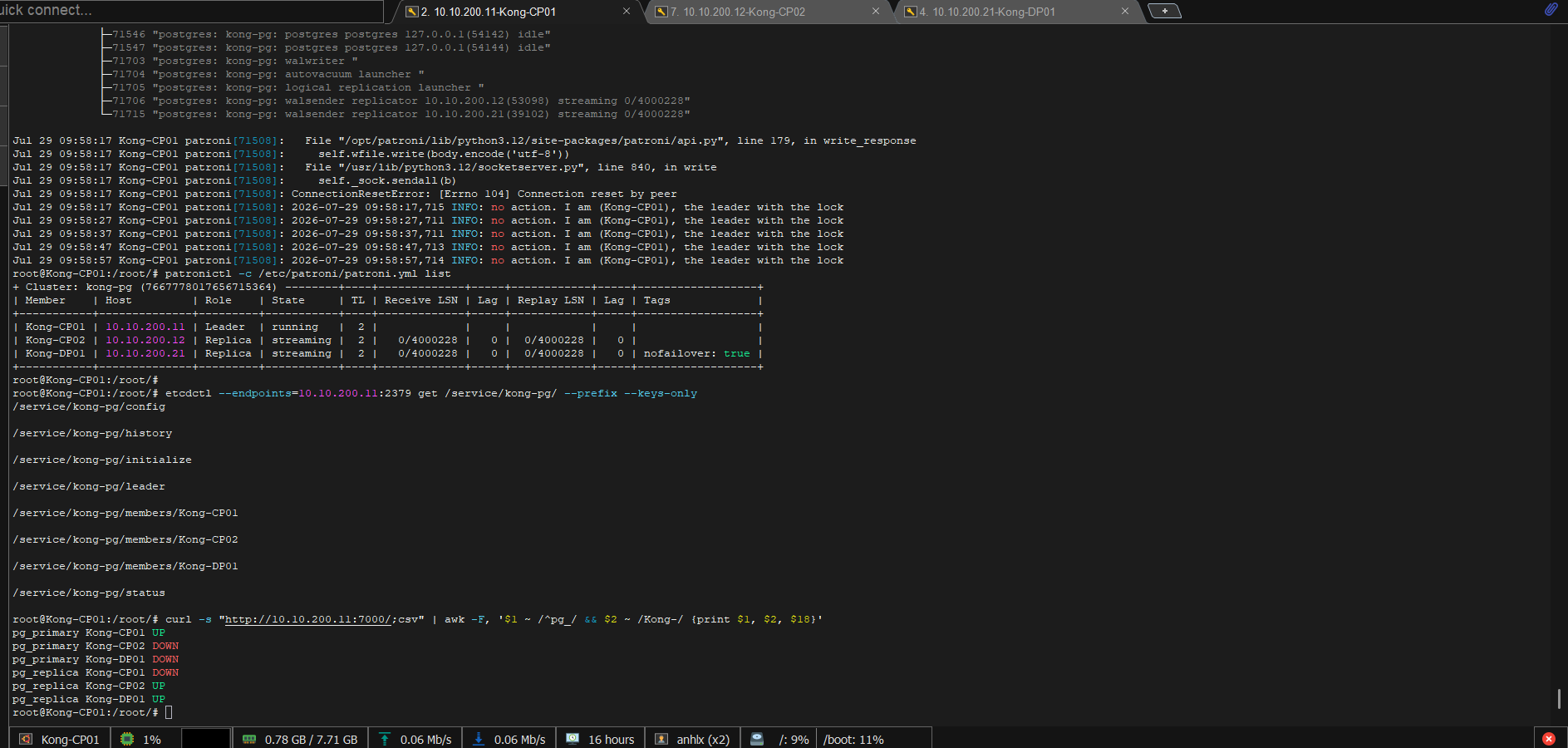1568x748 pixels.
Task: Click the 'nofailover: true' tag value
Action: click(696, 353)
